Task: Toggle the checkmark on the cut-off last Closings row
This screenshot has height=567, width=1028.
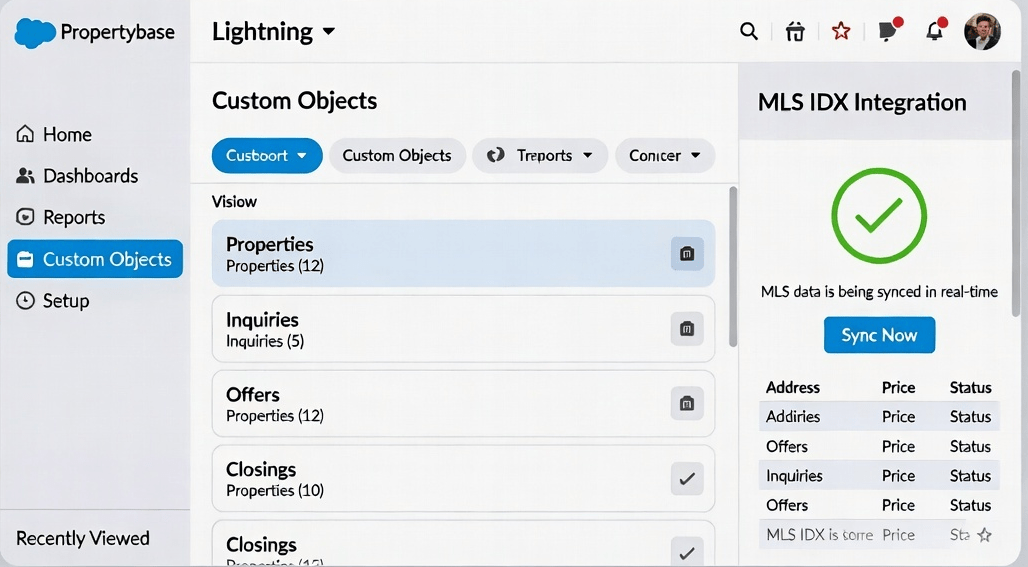Action: (687, 553)
